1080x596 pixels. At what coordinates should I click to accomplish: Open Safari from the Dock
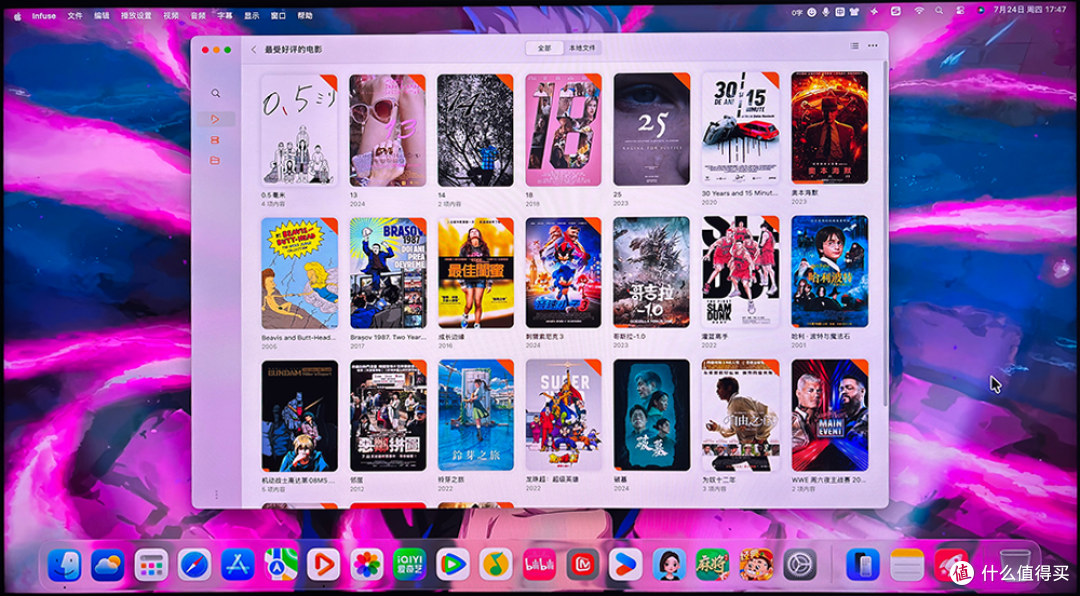[194, 566]
